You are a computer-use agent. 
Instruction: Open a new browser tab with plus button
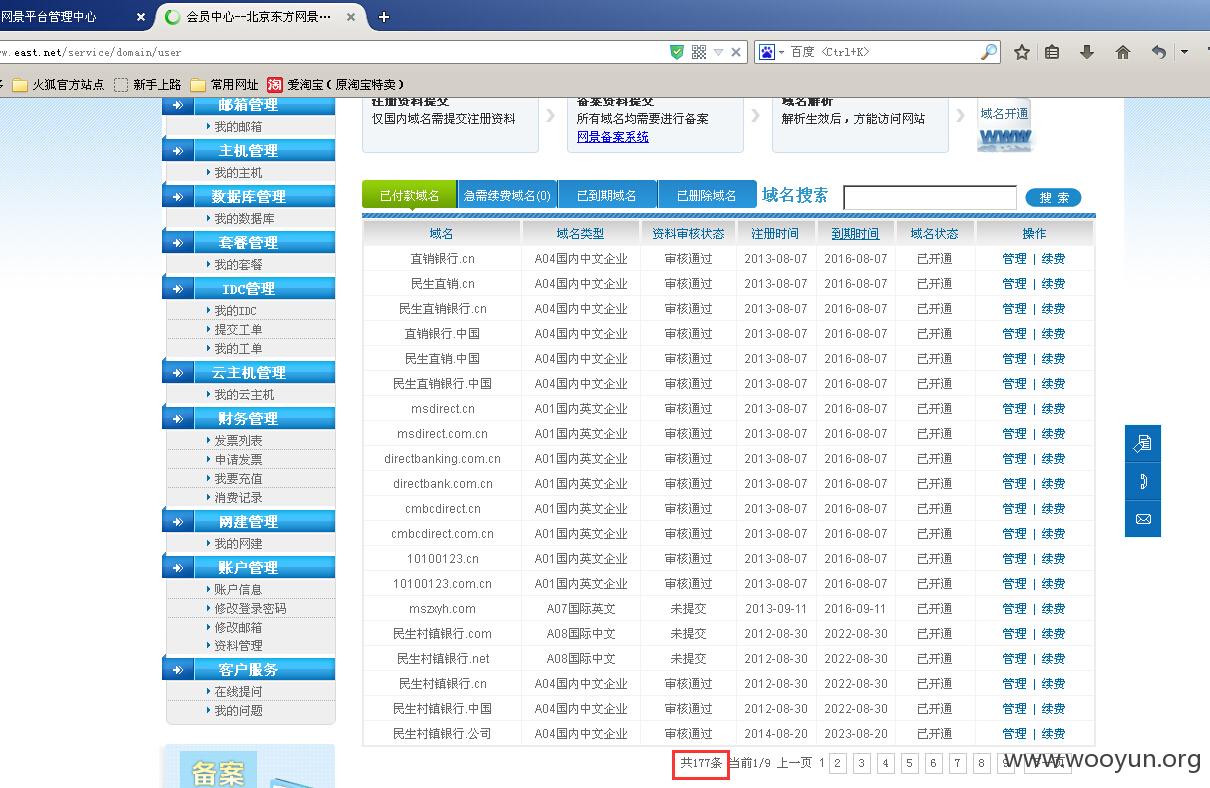384,17
